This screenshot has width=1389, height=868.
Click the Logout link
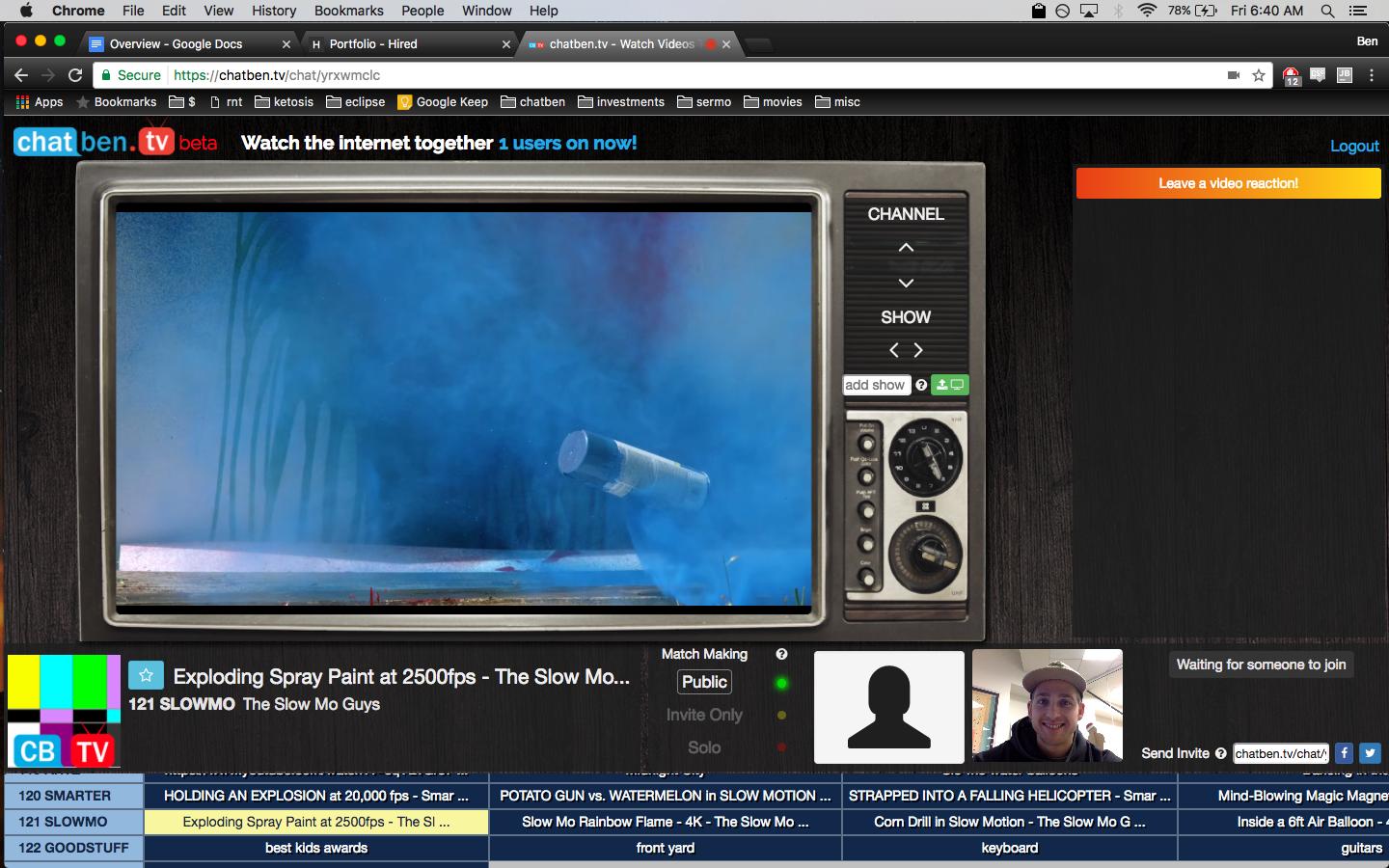tap(1354, 146)
